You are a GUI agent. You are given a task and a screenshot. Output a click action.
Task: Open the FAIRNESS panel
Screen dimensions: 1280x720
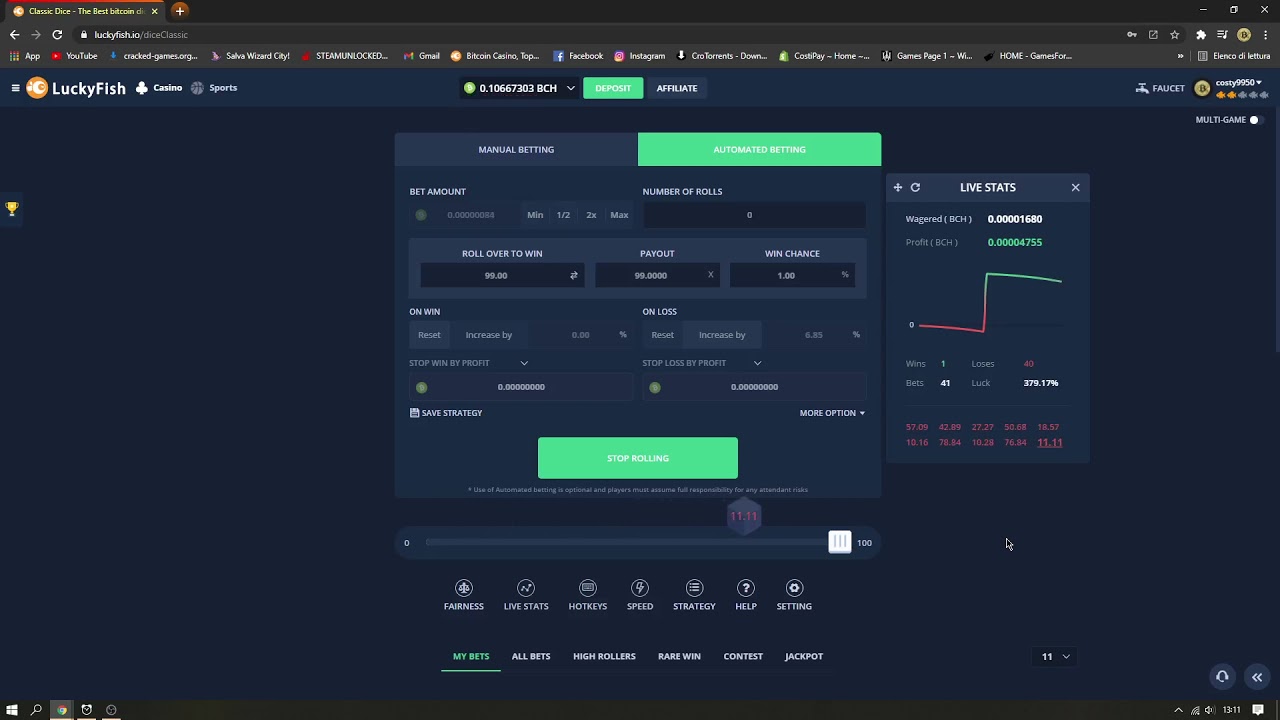[x=464, y=595]
